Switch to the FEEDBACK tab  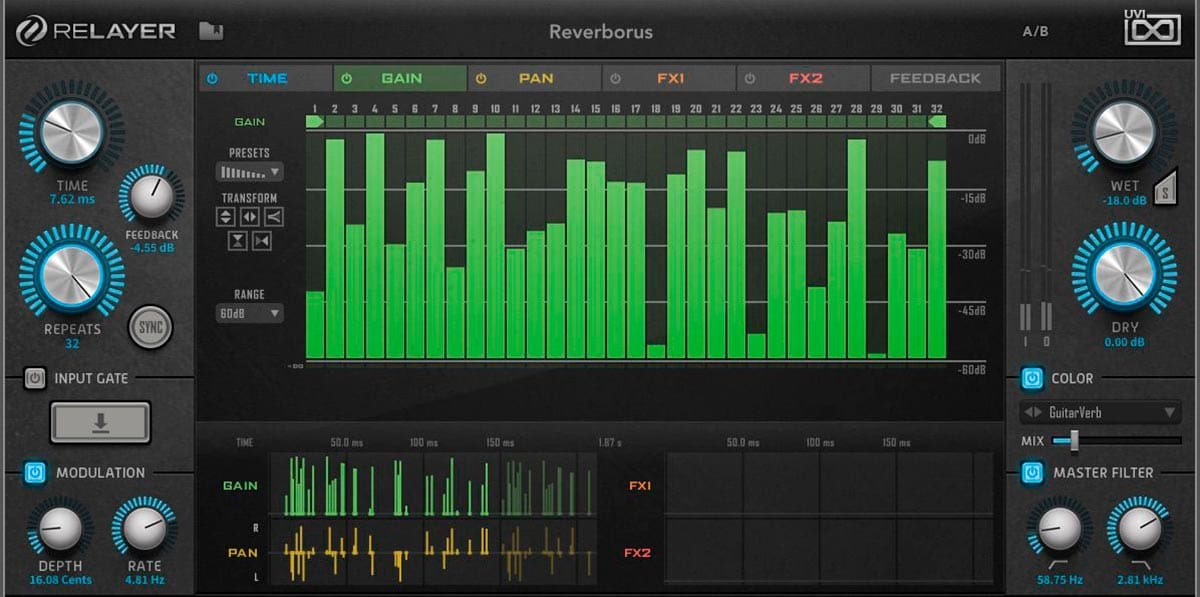935,78
